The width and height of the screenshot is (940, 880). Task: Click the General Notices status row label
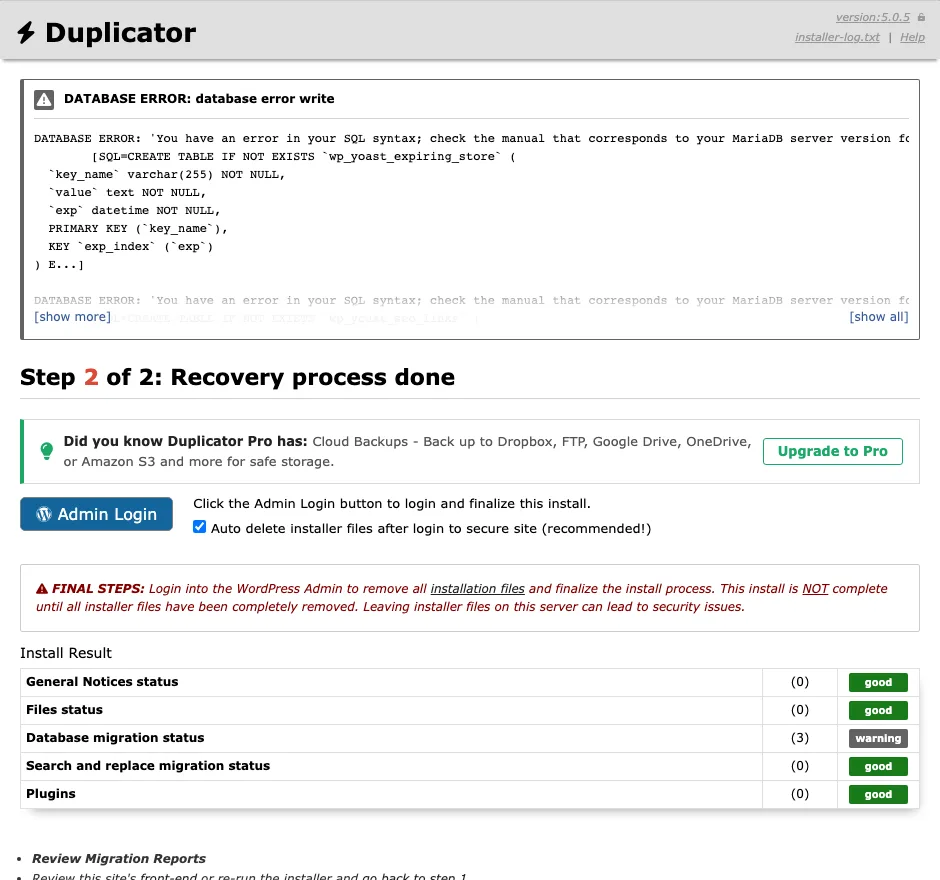[102, 682]
